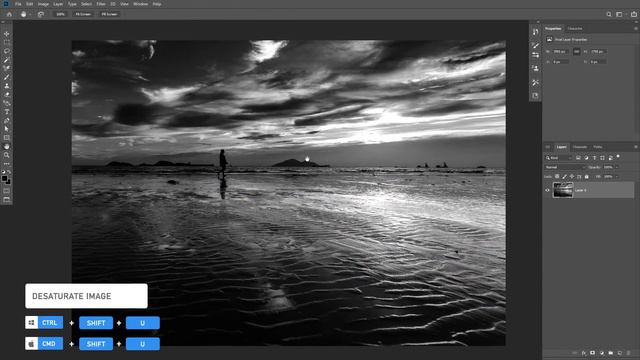This screenshot has width=640, height=360.
Task: Click the Fit Screen button
Action: coord(83,14)
